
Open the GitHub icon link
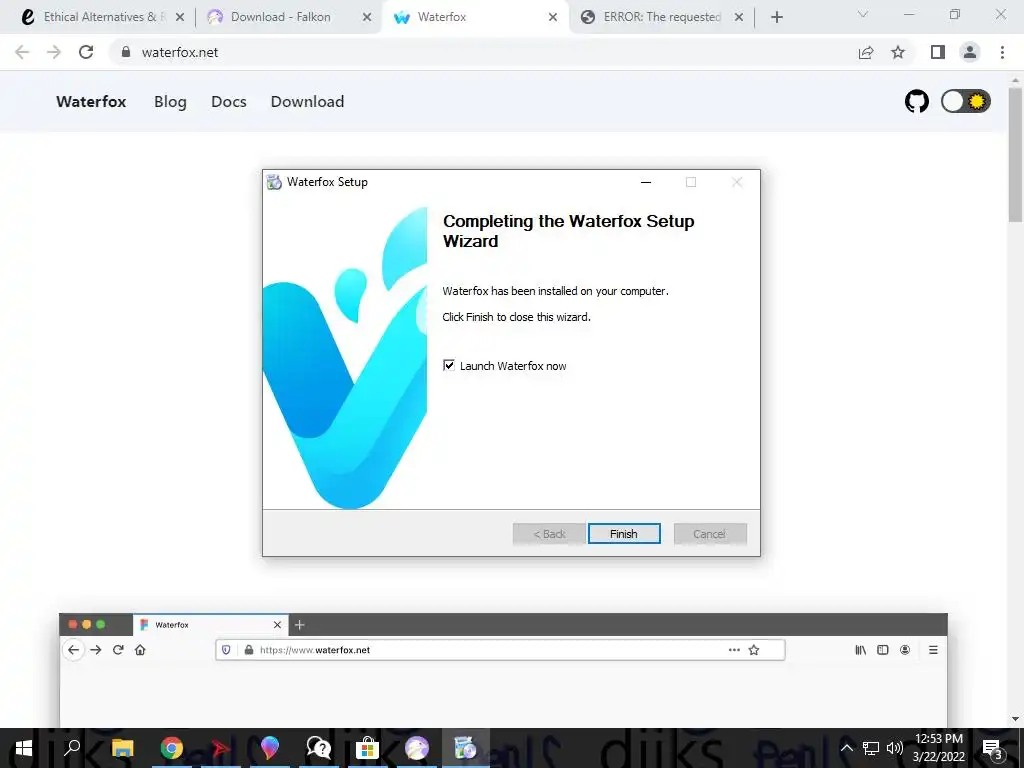916,101
